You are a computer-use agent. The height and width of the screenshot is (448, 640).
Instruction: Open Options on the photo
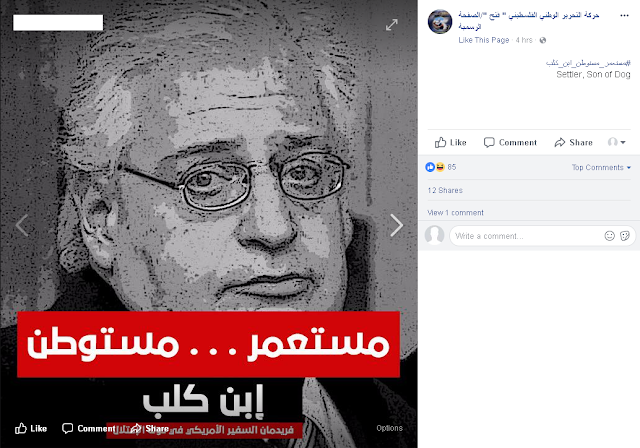tap(389, 428)
